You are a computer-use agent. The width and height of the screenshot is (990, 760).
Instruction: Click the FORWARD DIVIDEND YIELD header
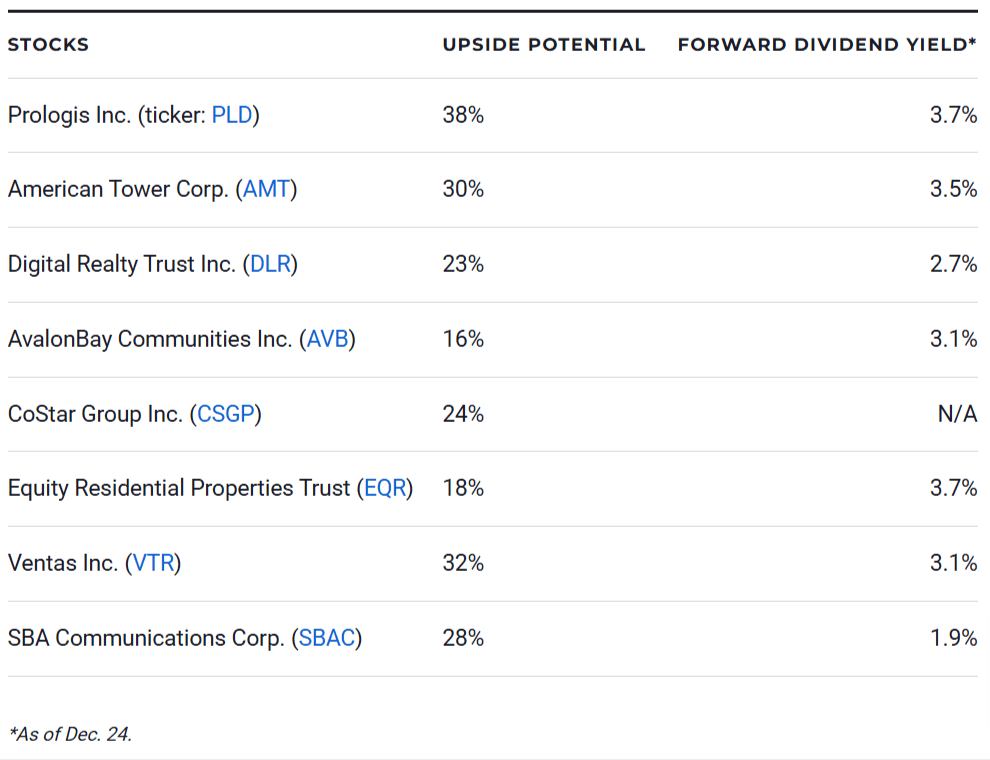click(826, 45)
